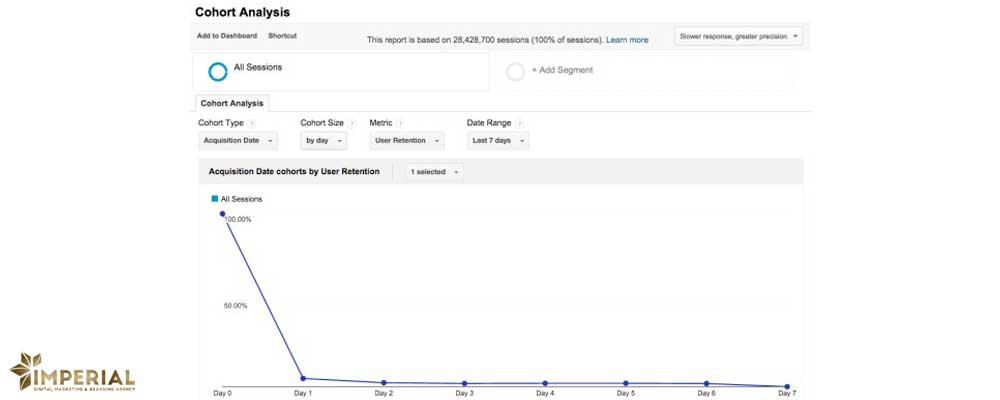Expand the Last 7 days date range
This screenshot has height=400, width=1000.
[x=497, y=141]
